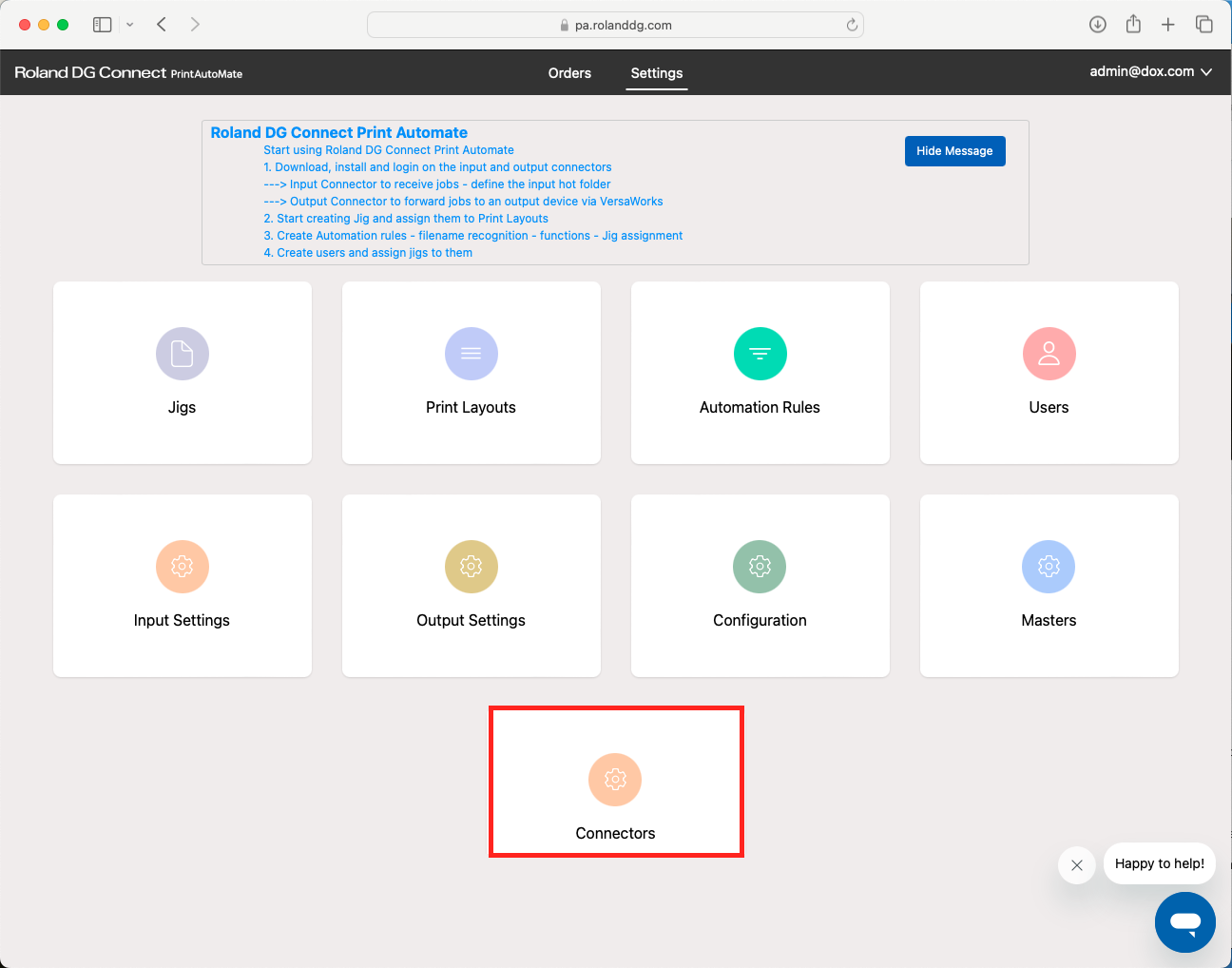Click the Happy to help message

click(1159, 863)
